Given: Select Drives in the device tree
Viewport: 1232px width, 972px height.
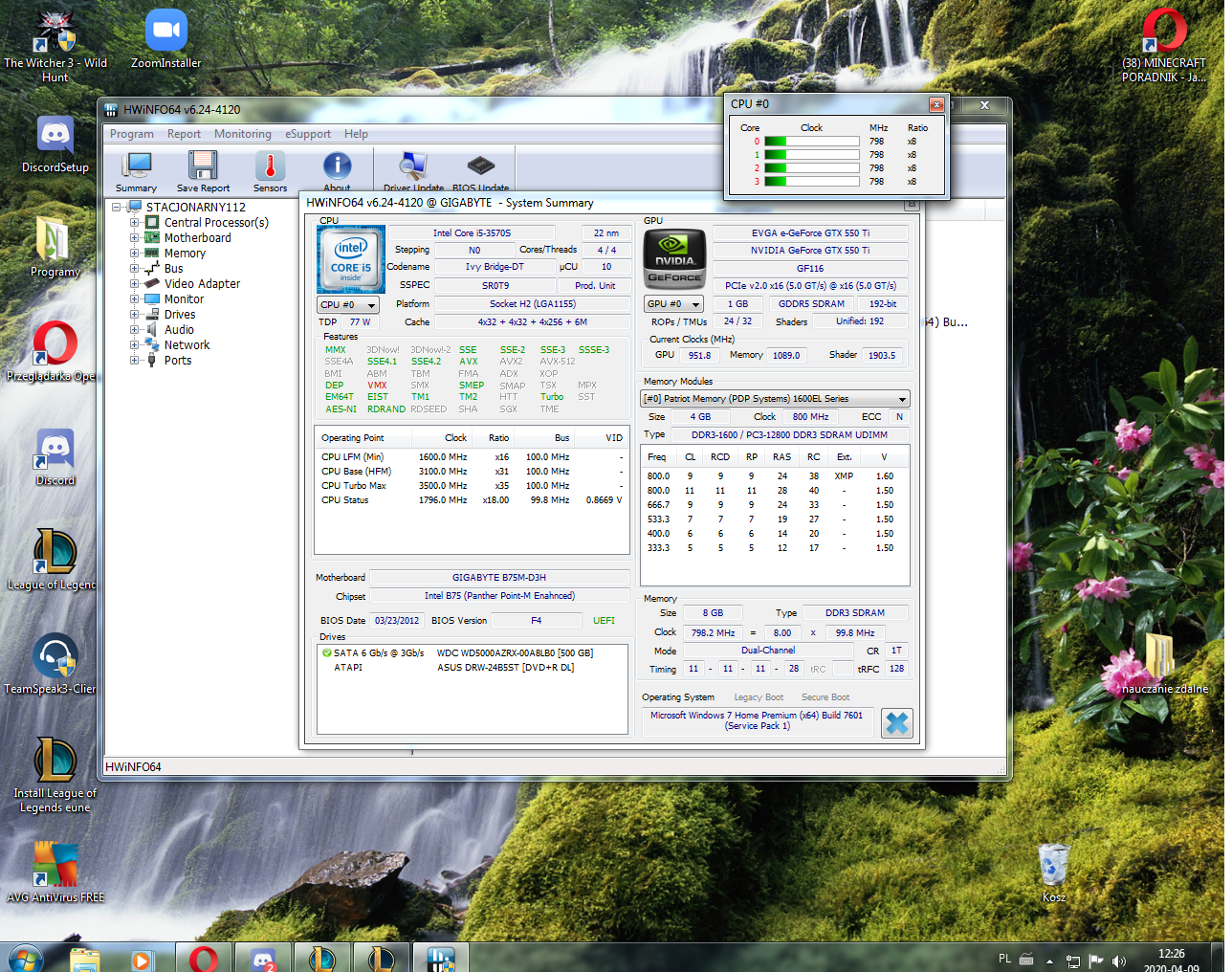Looking at the screenshot, I should 180,314.
